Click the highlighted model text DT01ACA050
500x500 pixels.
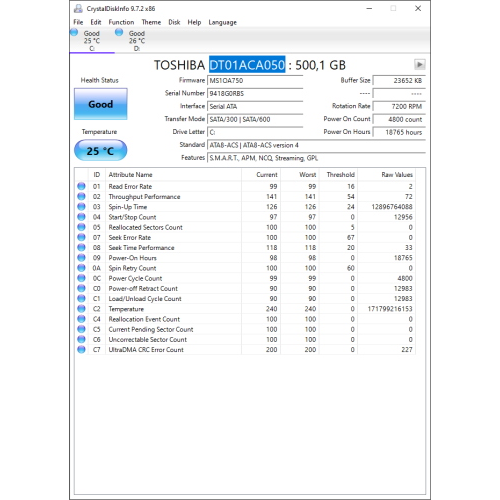pos(247,65)
